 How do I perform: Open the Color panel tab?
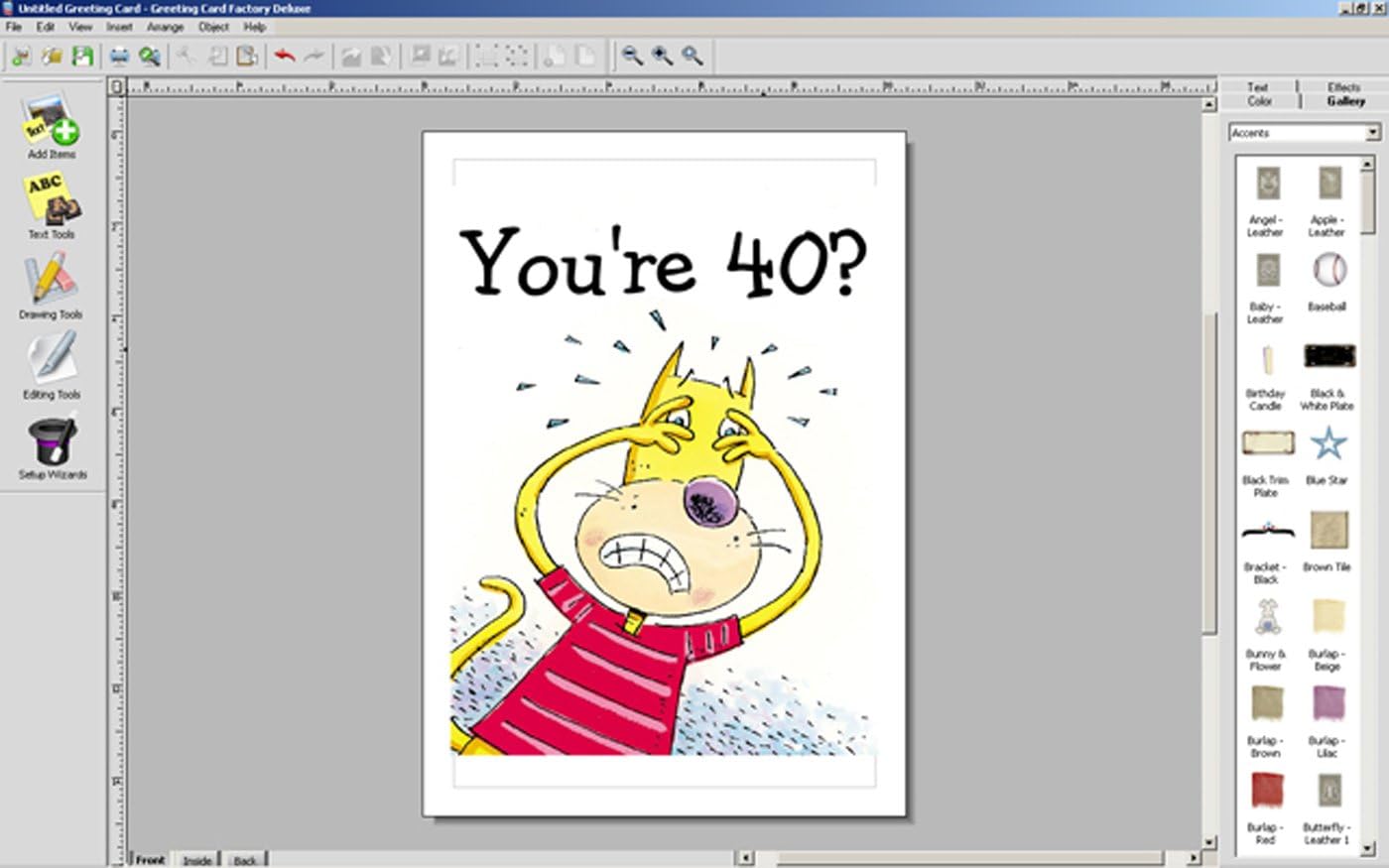tap(1259, 101)
